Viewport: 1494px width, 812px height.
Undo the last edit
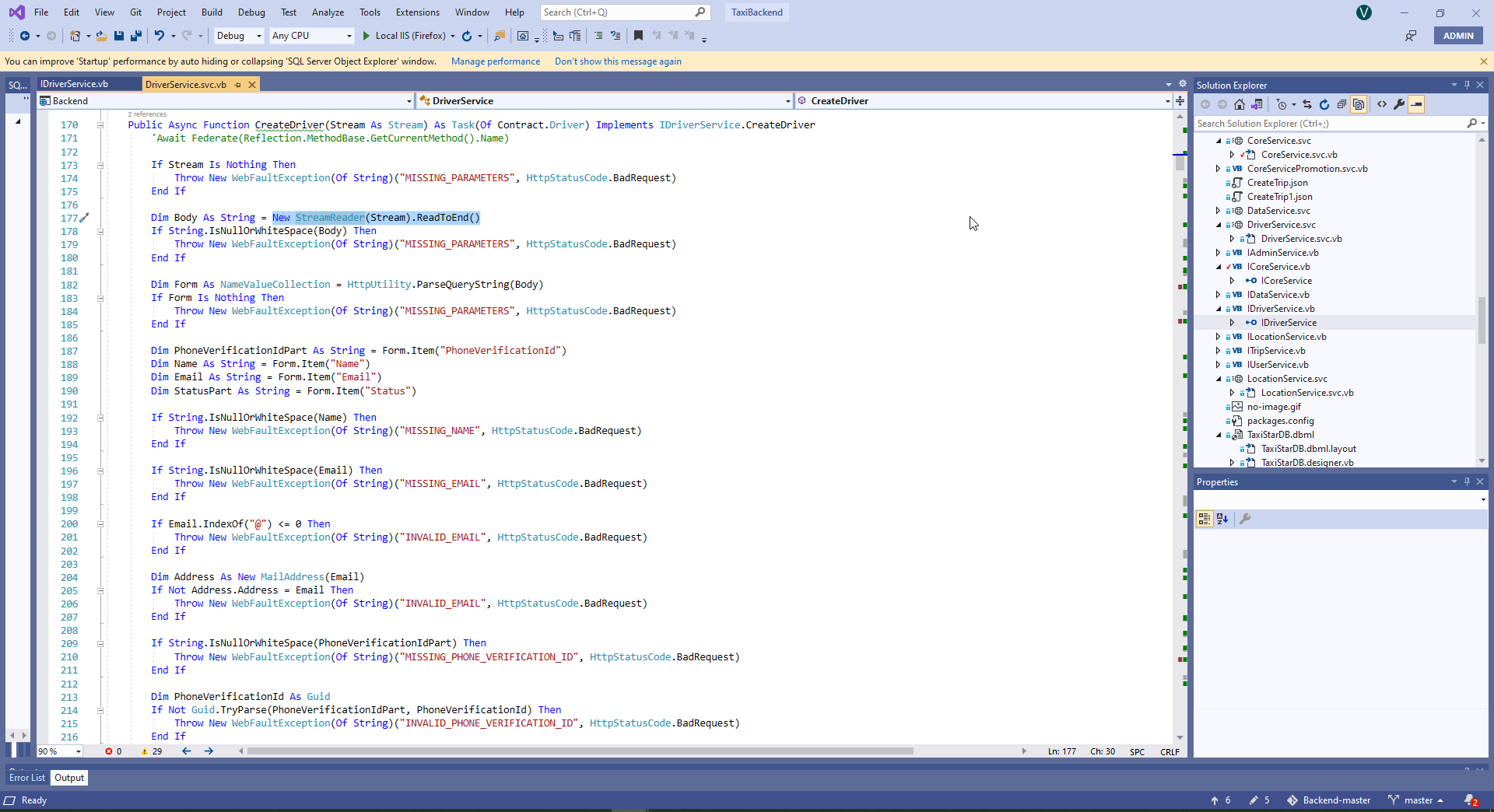160,36
